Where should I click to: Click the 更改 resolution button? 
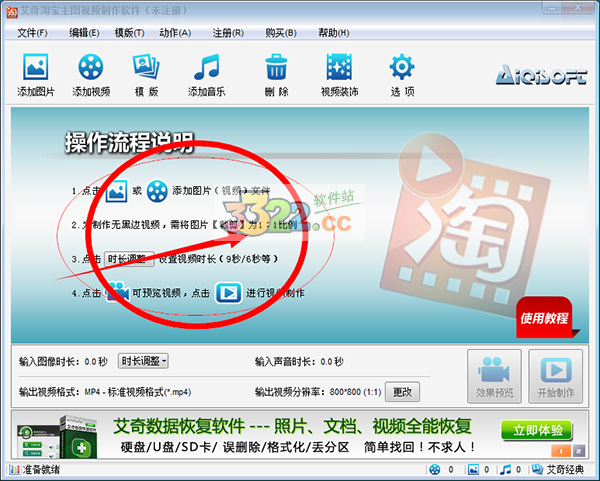pos(402,391)
